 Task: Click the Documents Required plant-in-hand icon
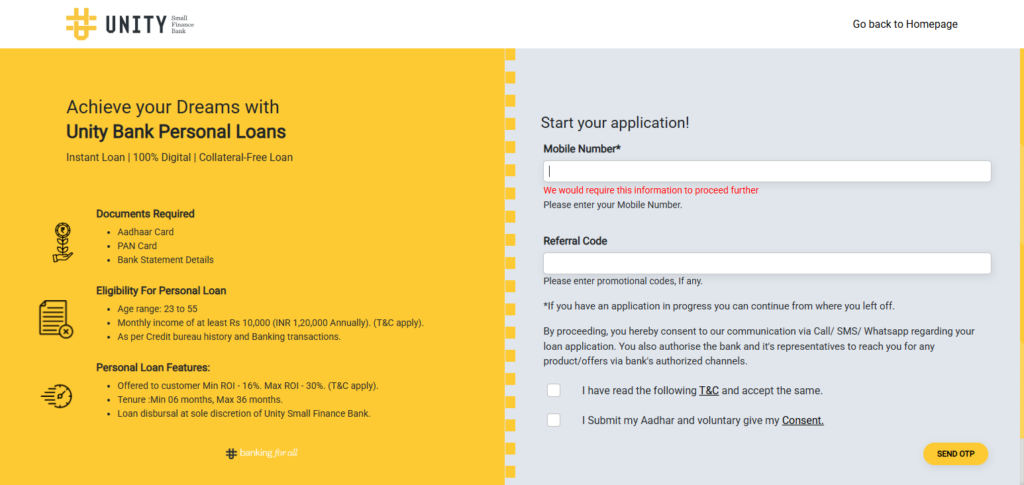[x=62, y=242]
